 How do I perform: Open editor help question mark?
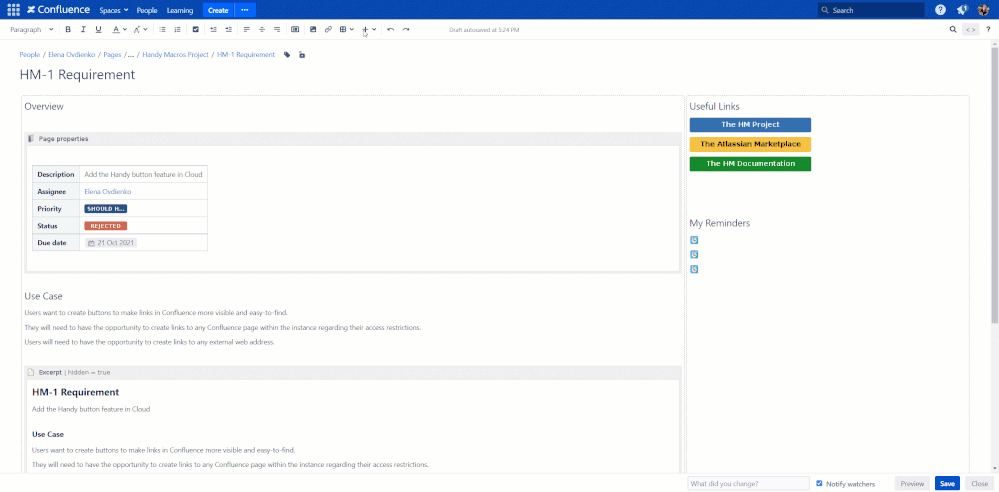(x=988, y=29)
